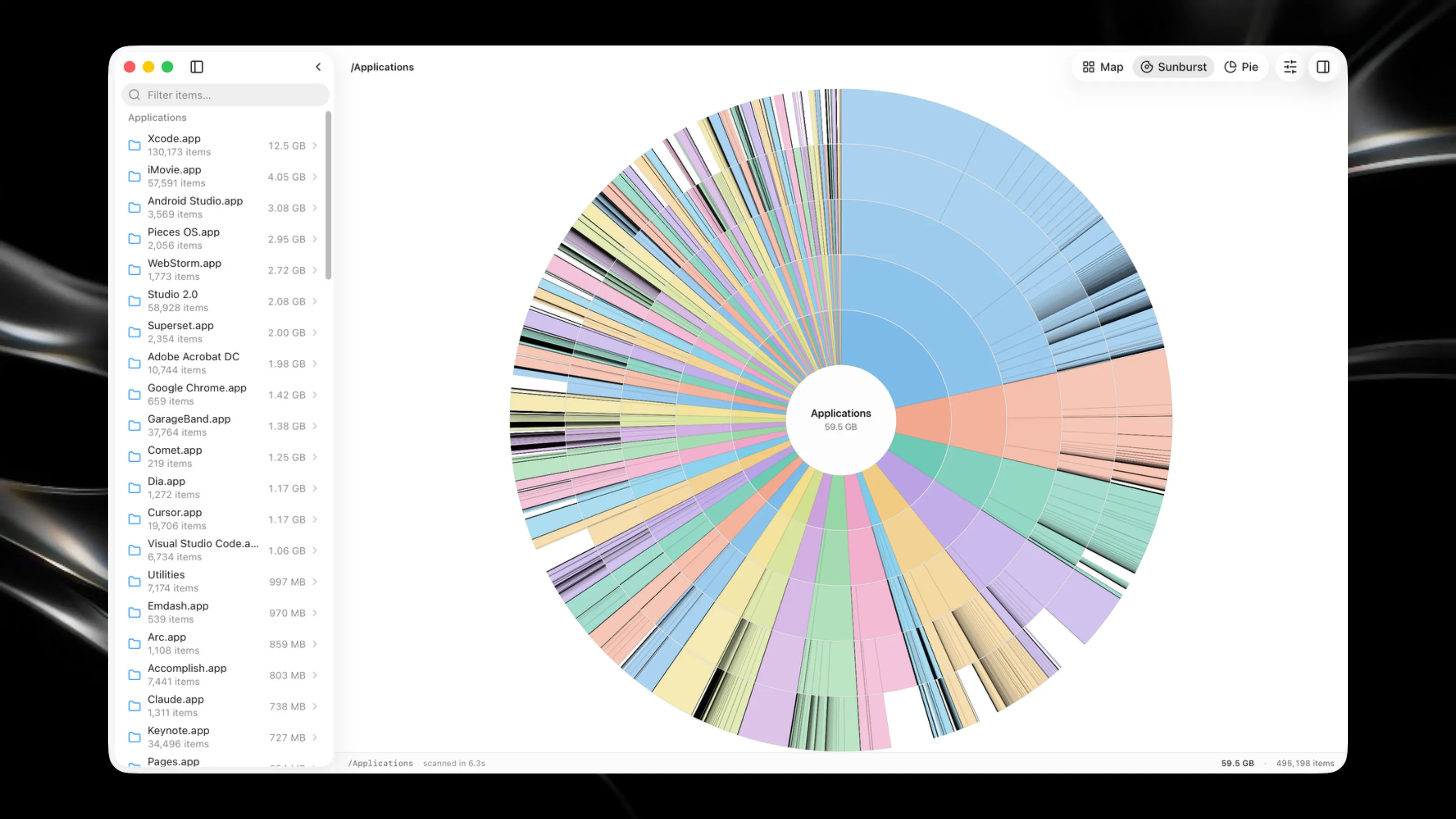Click the Dia.app folder icon
Image resolution: width=1456 pixels, height=819 pixels.
pos(135,487)
